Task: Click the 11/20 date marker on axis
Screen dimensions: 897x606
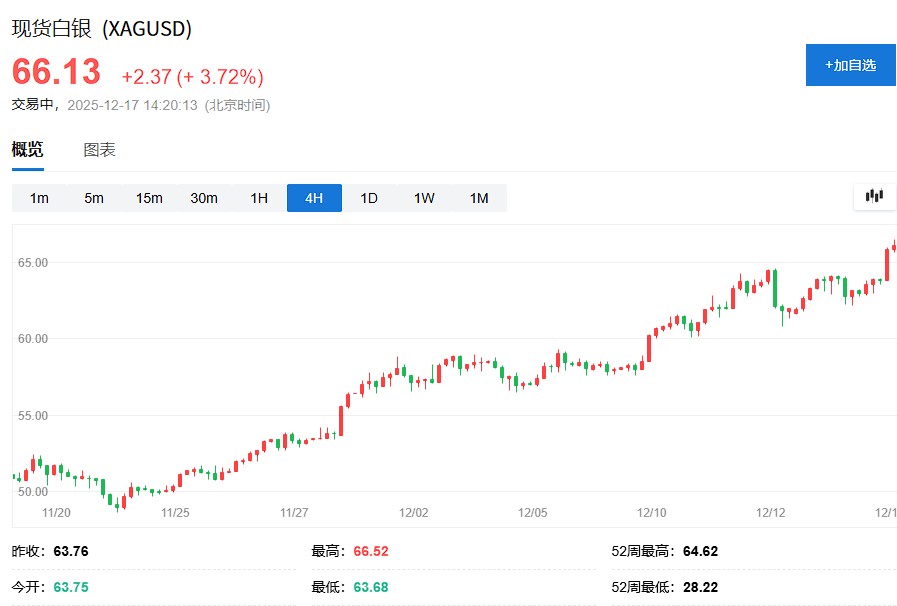Action: point(56,512)
